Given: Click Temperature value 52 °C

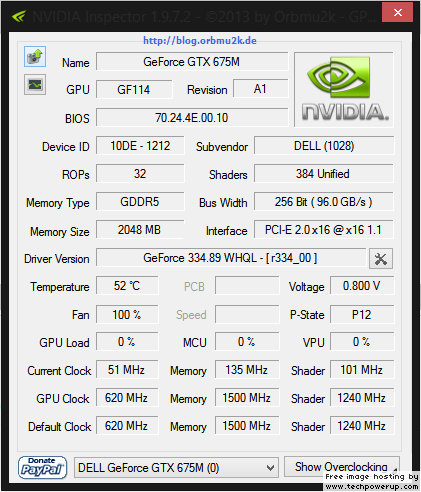Looking at the screenshot, I should pyautogui.click(x=127, y=286).
